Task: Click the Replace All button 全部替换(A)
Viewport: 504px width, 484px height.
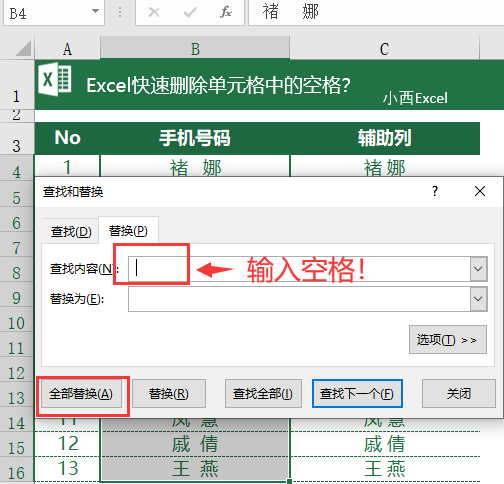Action: click(x=81, y=394)
